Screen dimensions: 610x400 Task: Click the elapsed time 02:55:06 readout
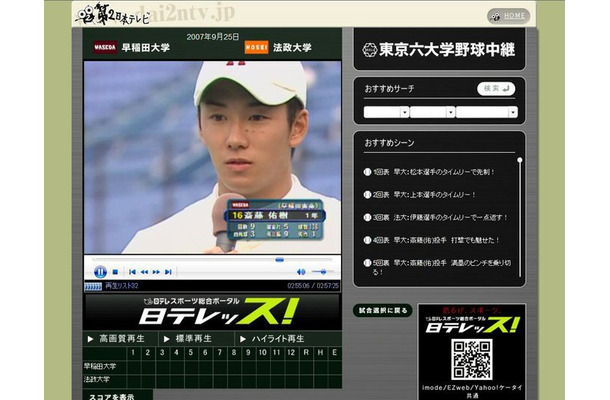pyautogui.click(x=298, y=286)
